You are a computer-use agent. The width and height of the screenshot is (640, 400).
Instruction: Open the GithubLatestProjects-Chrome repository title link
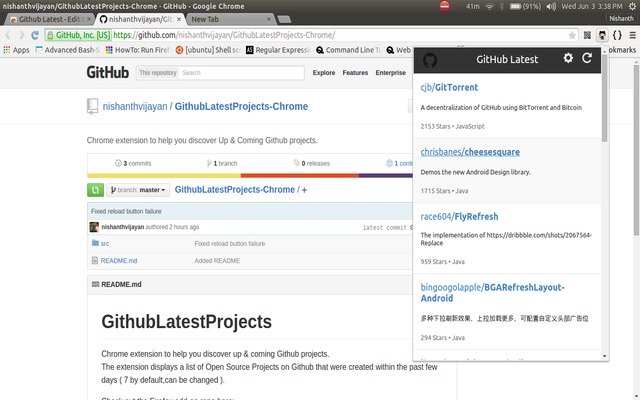[241, 107]
